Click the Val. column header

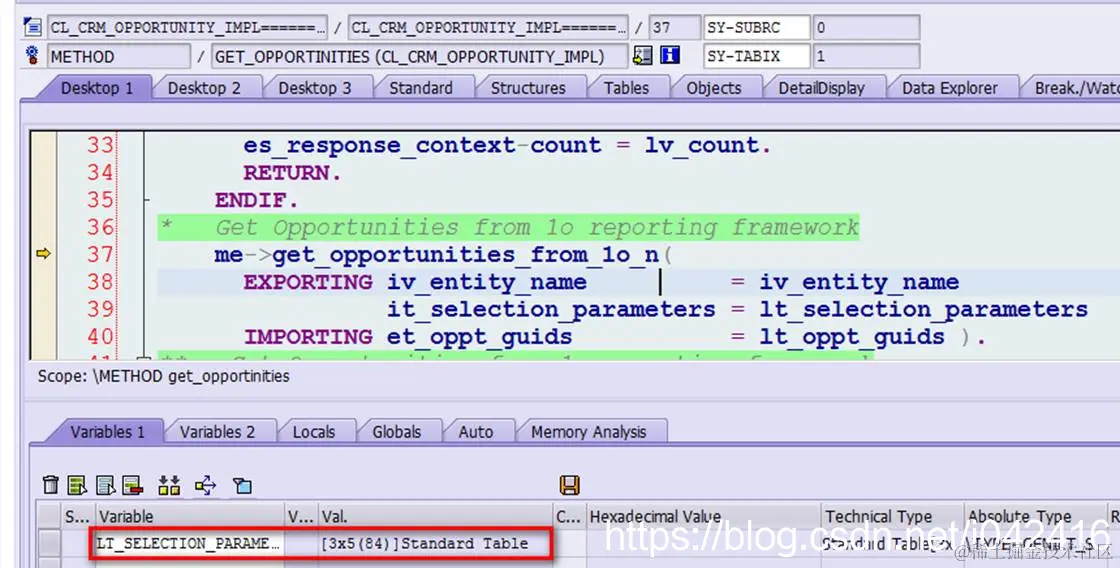click(435, 516)
